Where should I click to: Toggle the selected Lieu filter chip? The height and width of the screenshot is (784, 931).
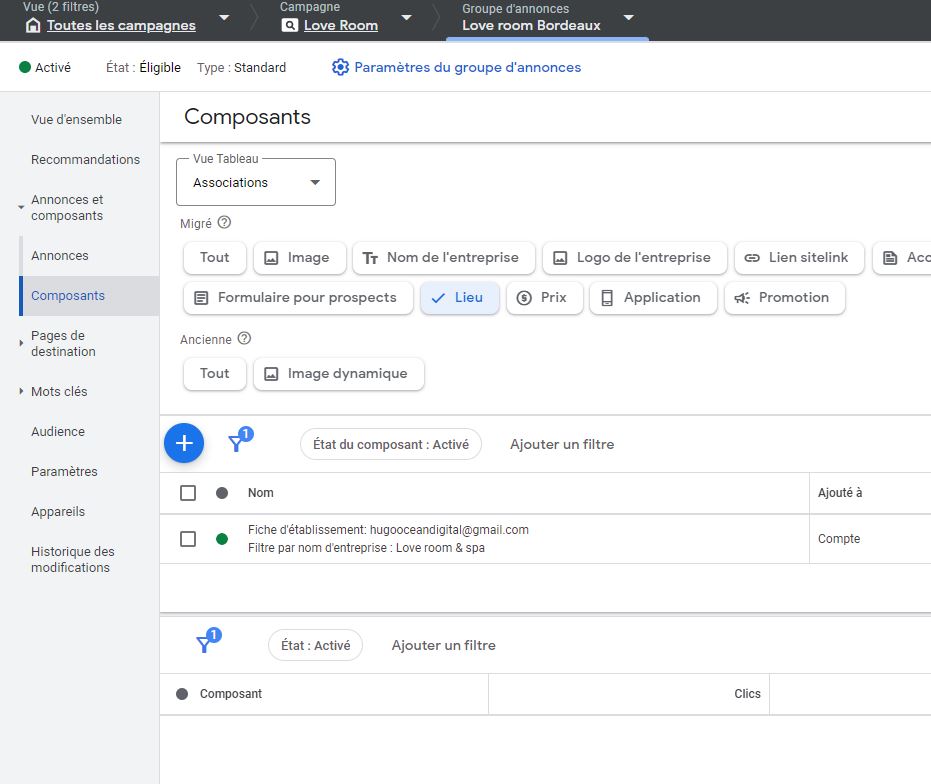coord(459,298)
